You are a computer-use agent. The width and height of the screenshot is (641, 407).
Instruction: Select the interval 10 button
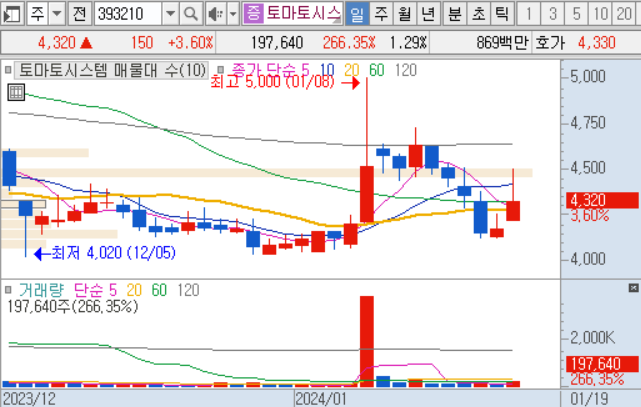(x=601, y=14)
